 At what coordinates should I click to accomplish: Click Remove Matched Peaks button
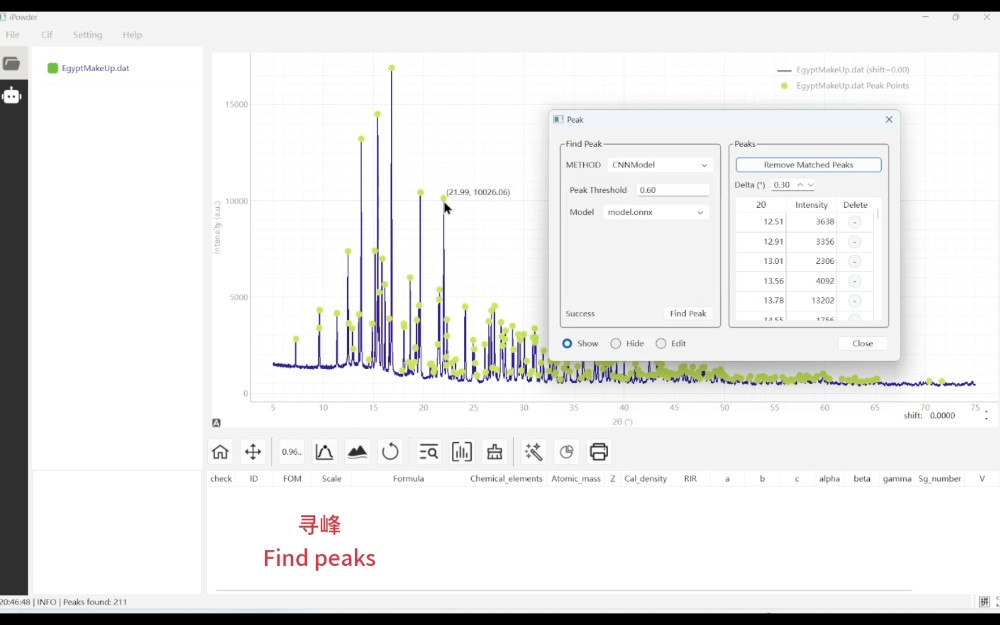pyautogui.click(x=808, y=165)
